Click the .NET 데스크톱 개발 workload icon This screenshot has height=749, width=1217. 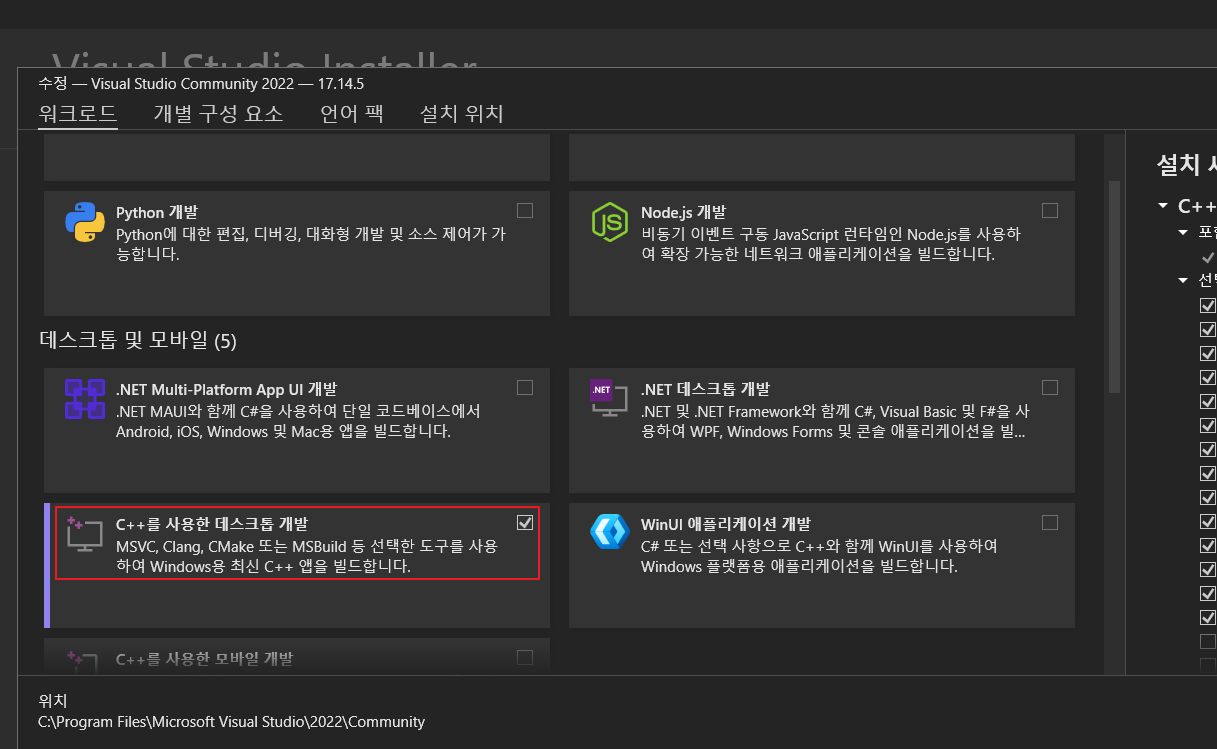[609, 400]
